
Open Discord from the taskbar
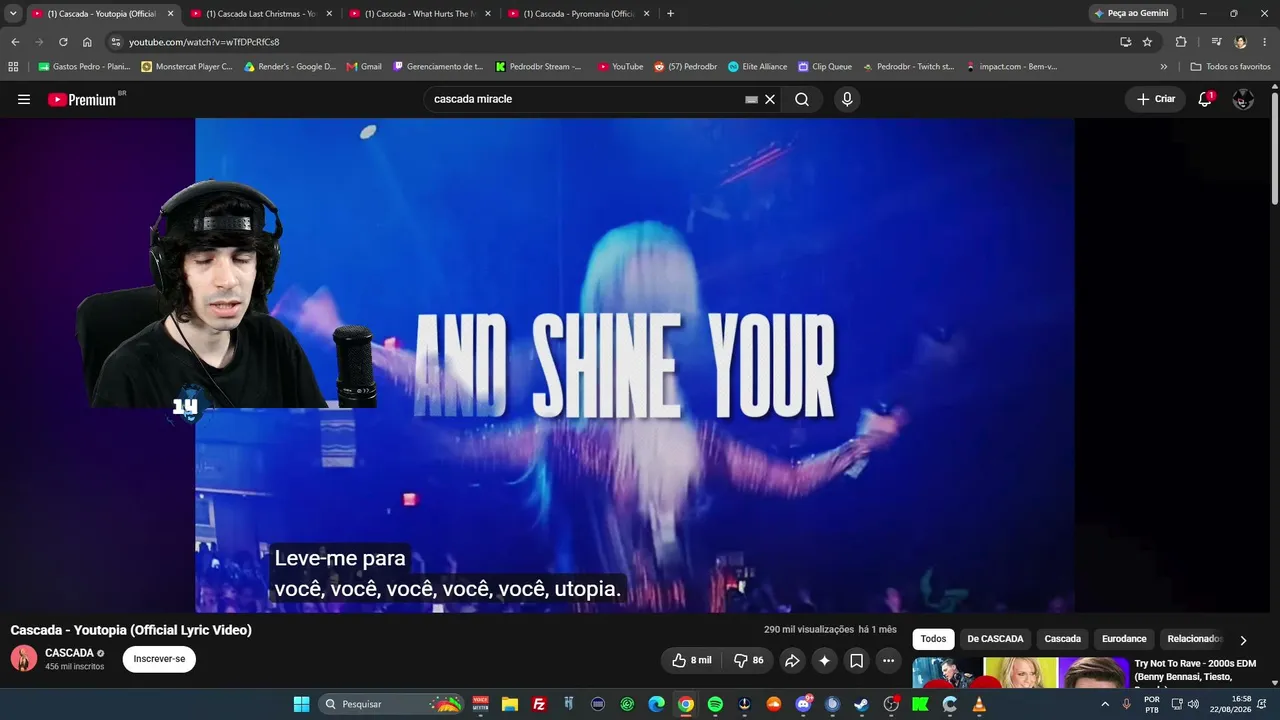click(x=803, y=704)
